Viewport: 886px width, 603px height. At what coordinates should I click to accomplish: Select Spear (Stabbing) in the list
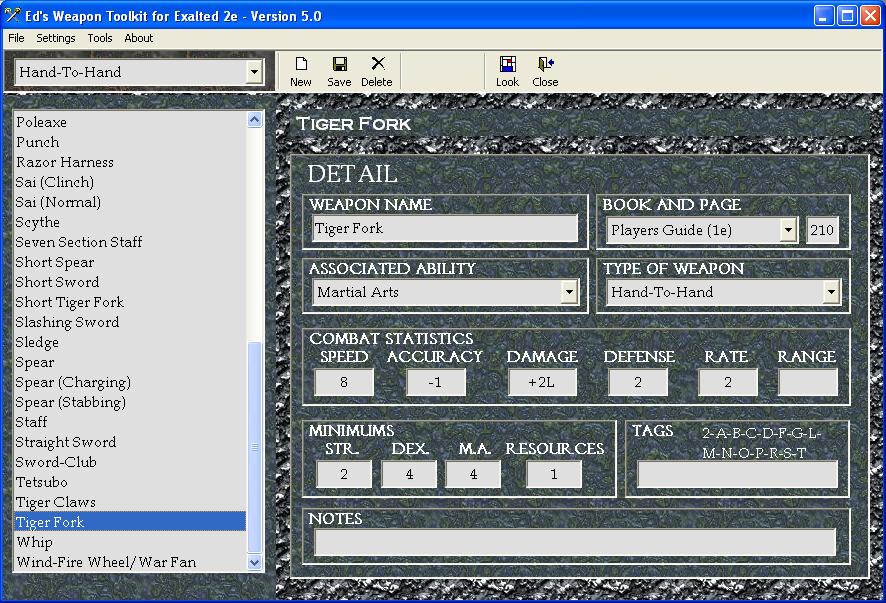click(x=130, y=402)
